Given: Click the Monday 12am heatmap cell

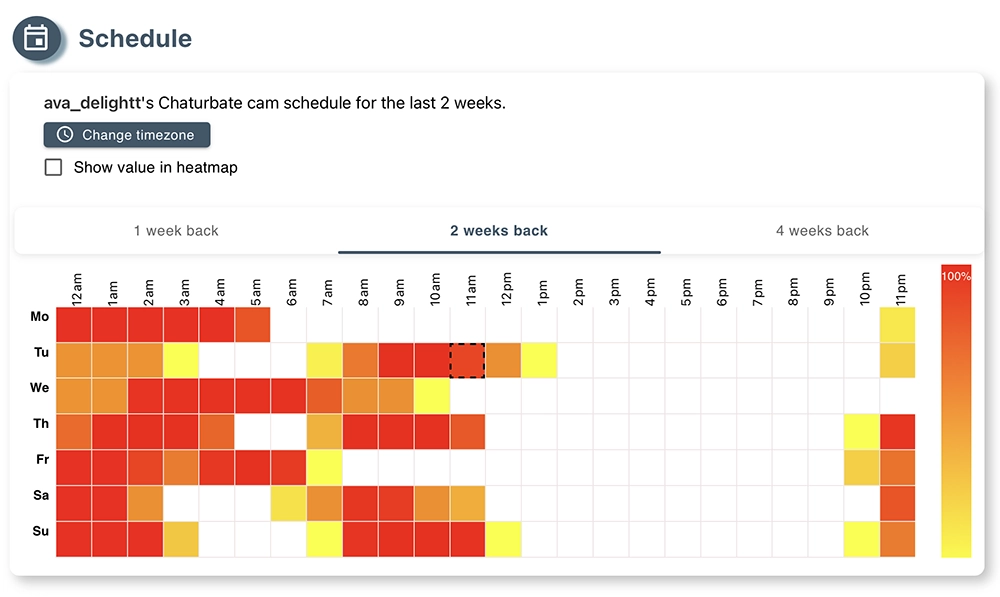Looking at the screenshot, I should [x=74, y=325].
